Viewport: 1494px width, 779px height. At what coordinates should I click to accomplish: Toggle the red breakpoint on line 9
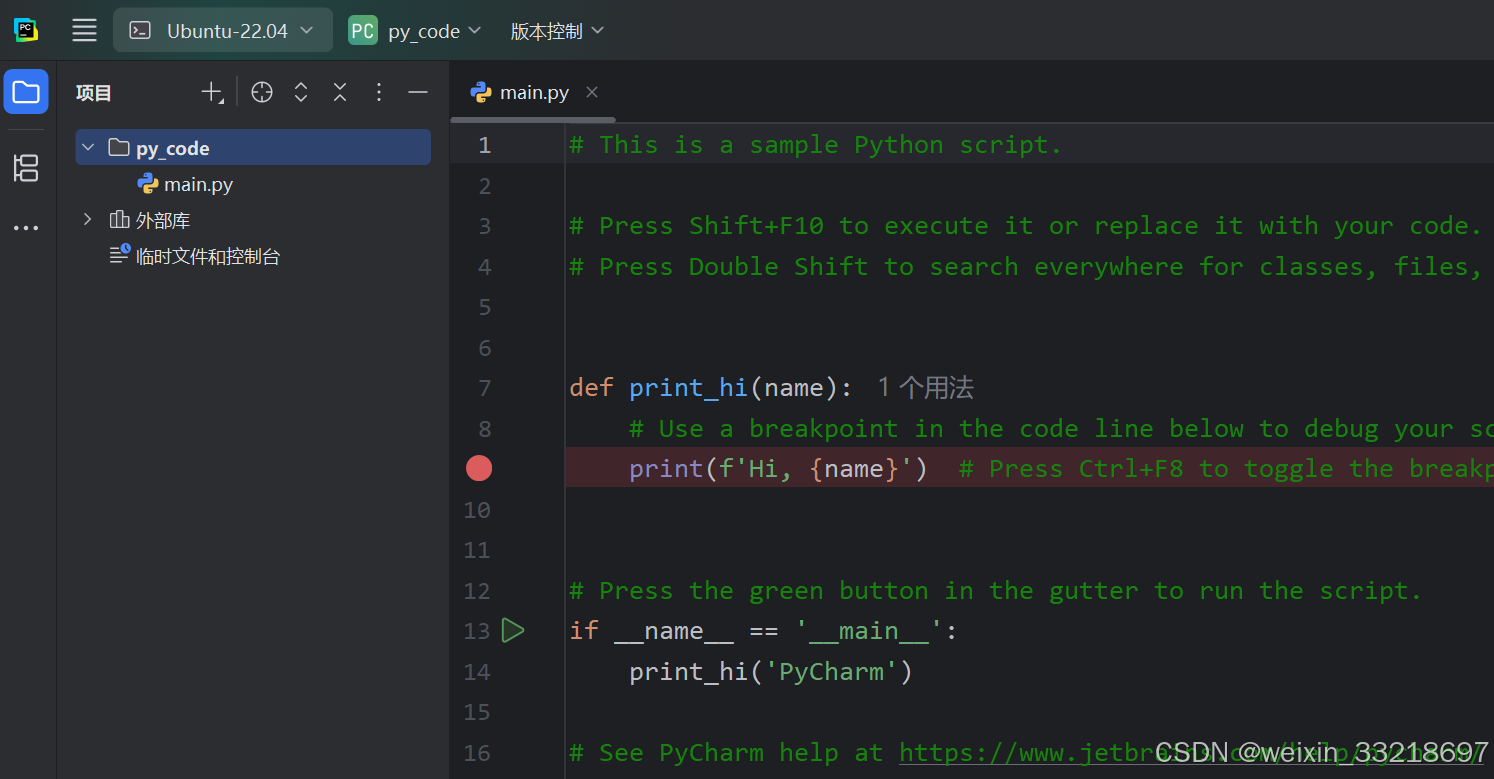[479, 468]
